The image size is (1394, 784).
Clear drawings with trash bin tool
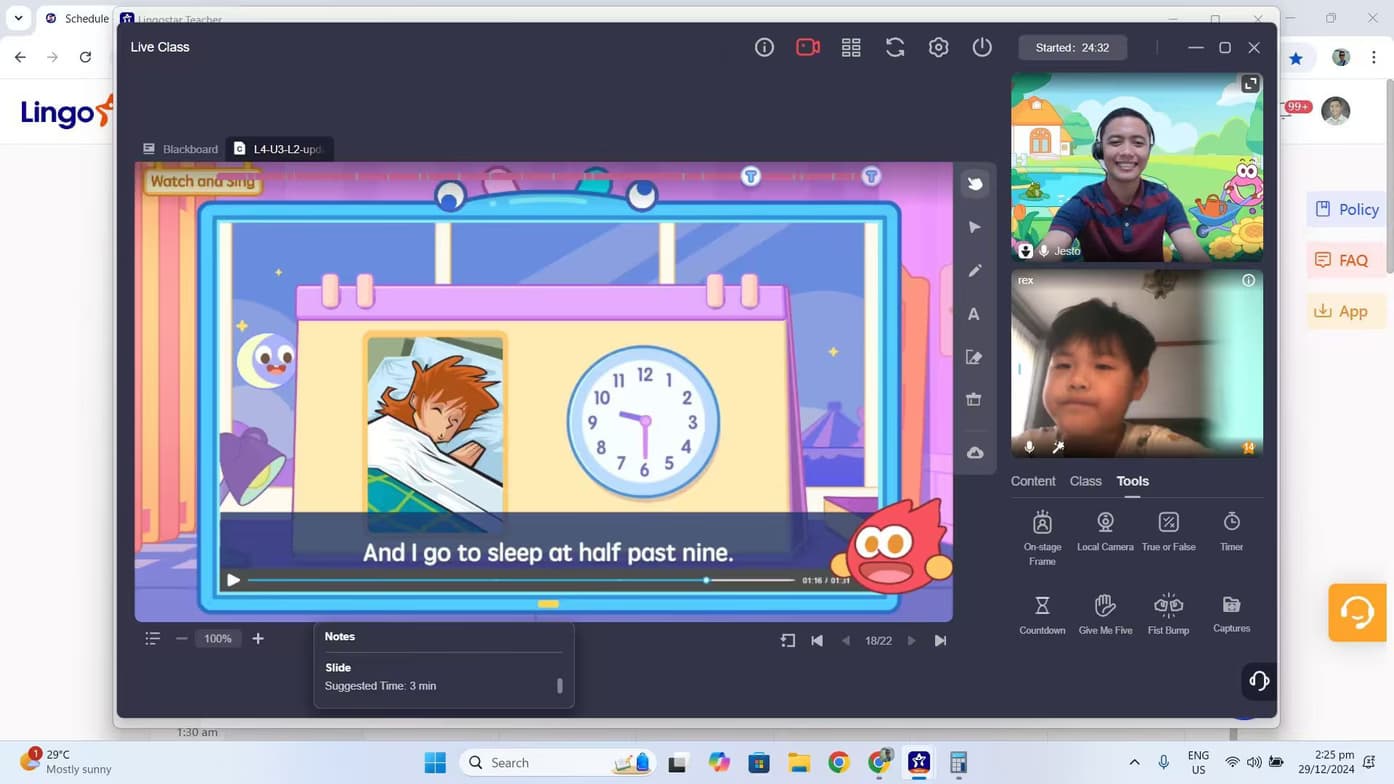[974, 400]
